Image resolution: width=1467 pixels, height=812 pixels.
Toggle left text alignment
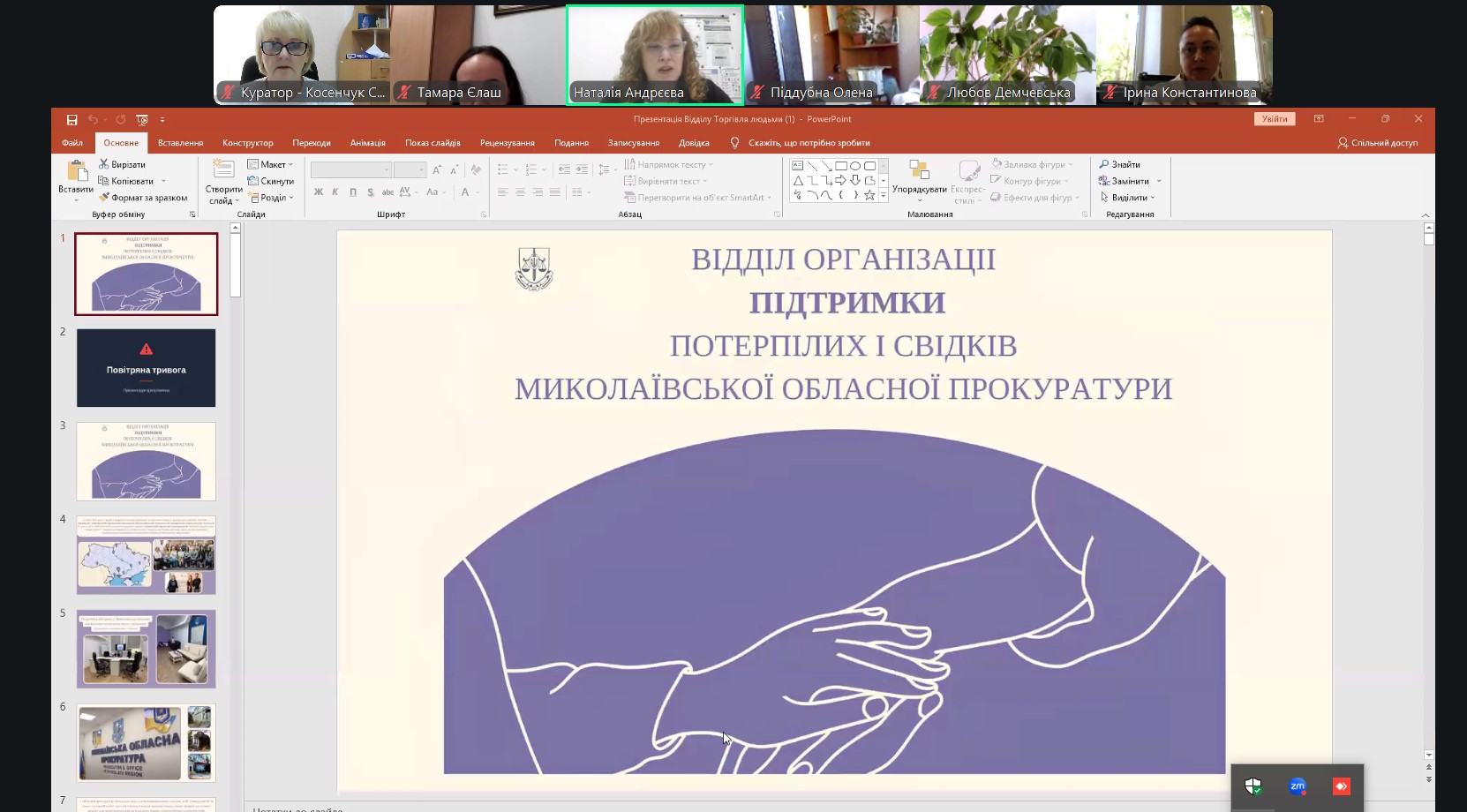tap(502, 192)
